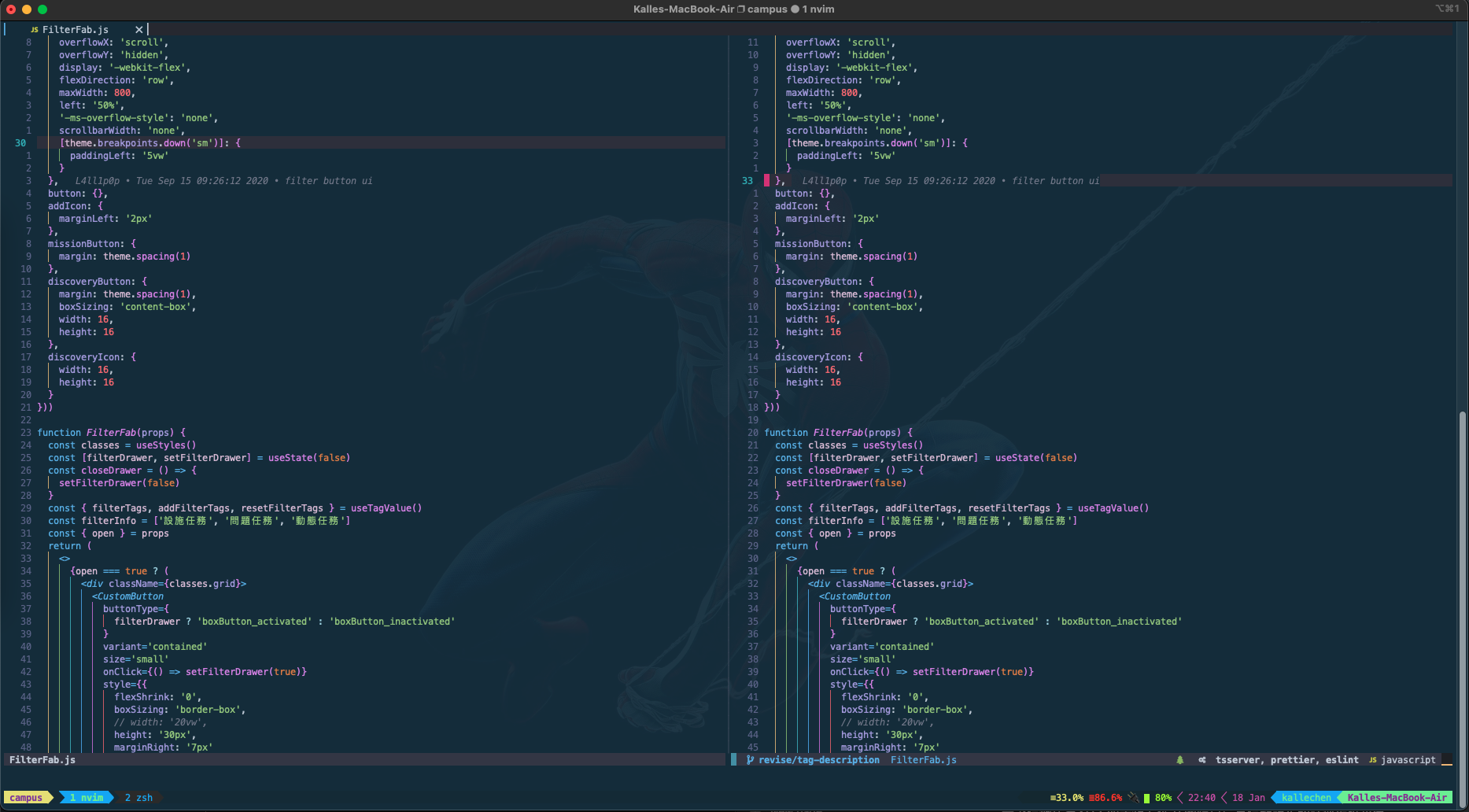Click the green tree icon in statusline
The width and height of the screenshot is (1469, 812).
click(1179, 760)
